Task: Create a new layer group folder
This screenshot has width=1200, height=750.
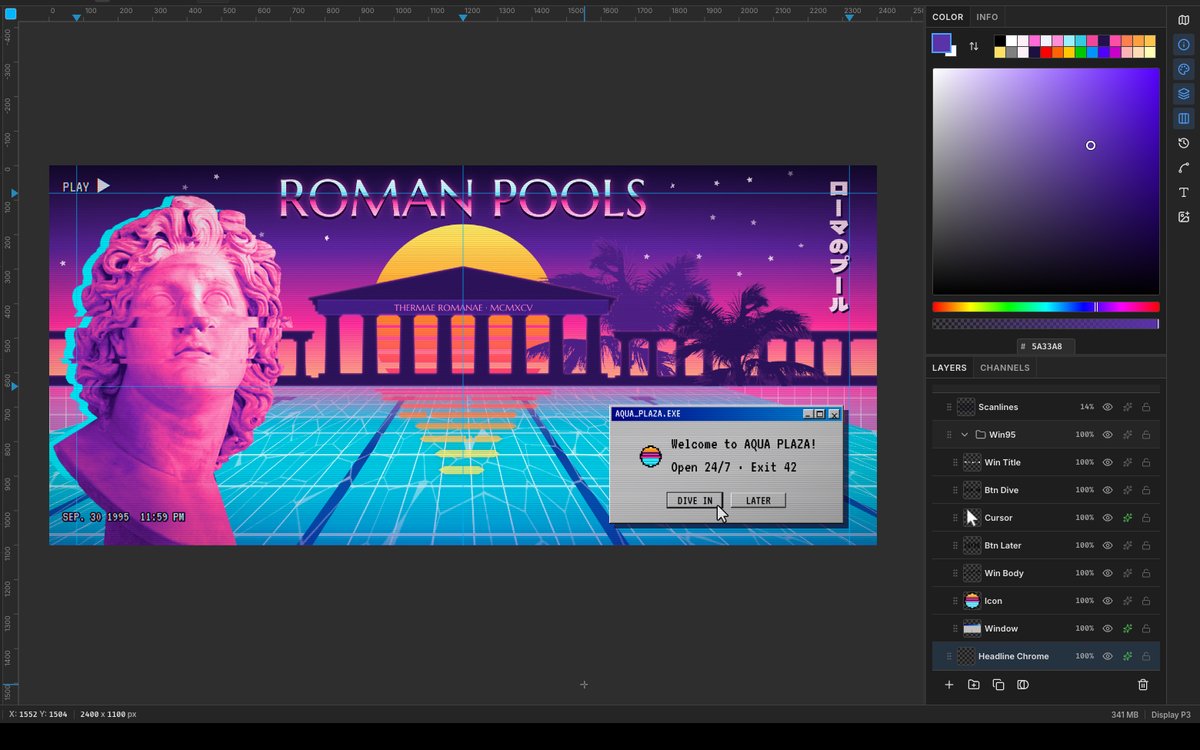Action: [974, 685]
